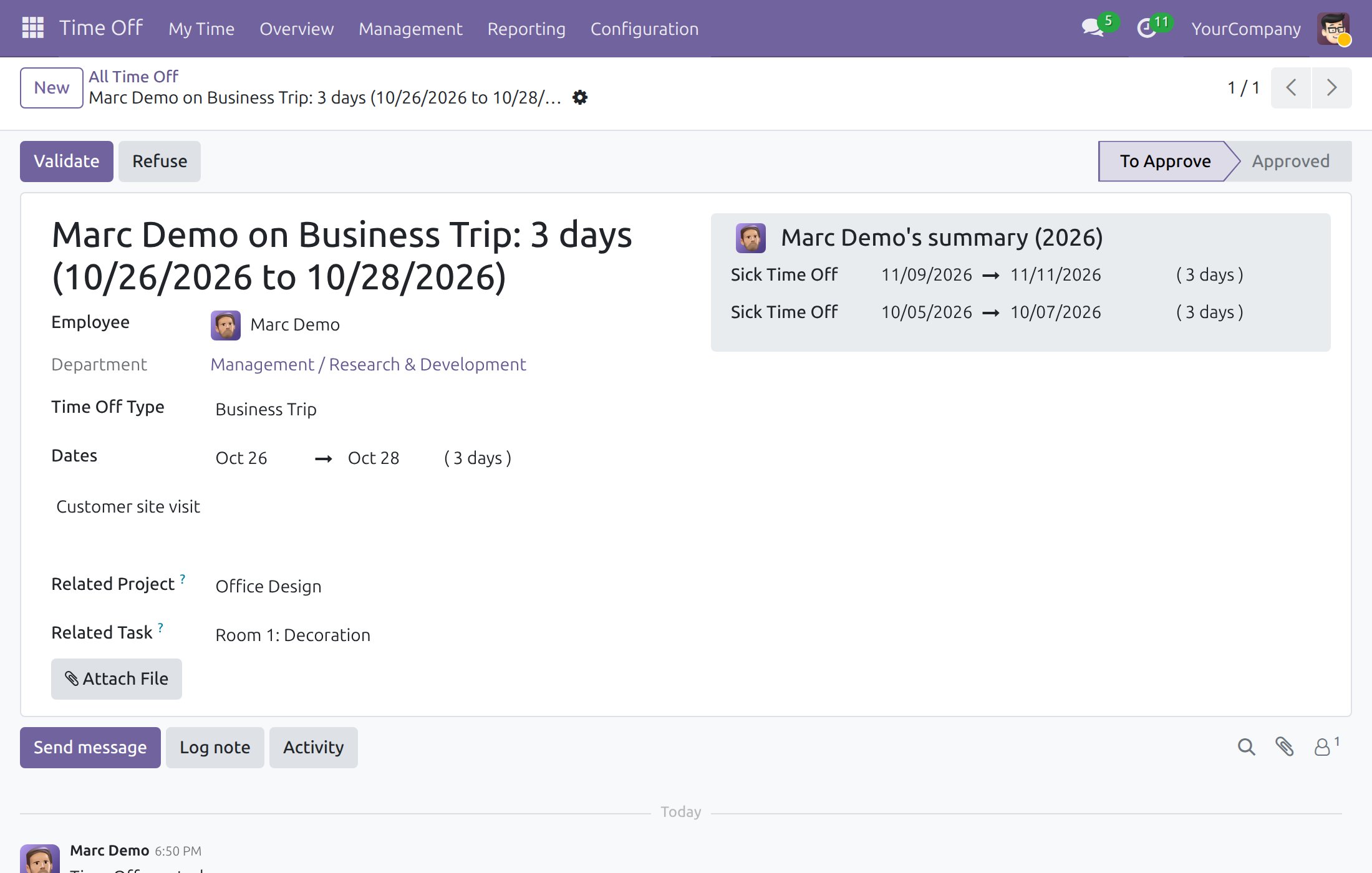Open the user avatar menu

1333,29
